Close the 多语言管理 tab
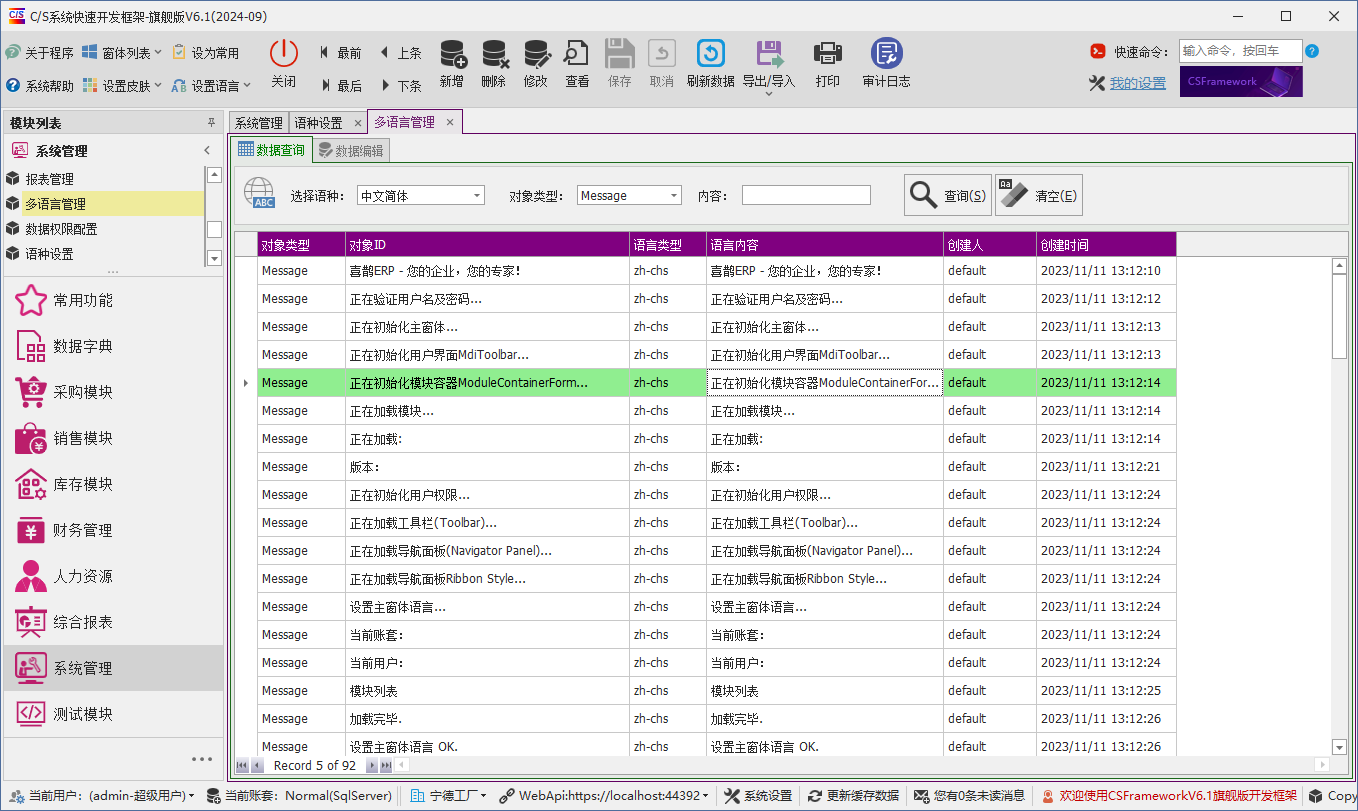This screenshot has height=811, width=1358. tap(450, 122)
